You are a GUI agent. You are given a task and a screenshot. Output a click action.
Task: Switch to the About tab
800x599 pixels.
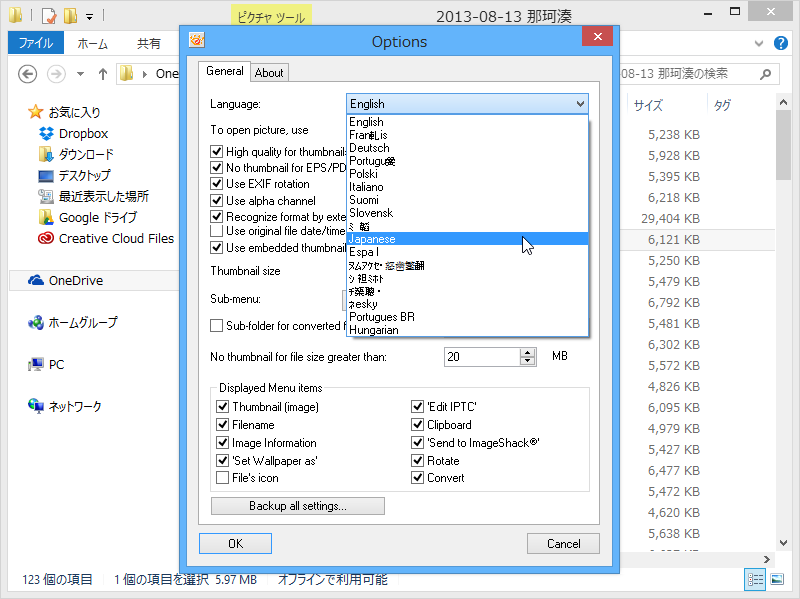pos(269,72)
